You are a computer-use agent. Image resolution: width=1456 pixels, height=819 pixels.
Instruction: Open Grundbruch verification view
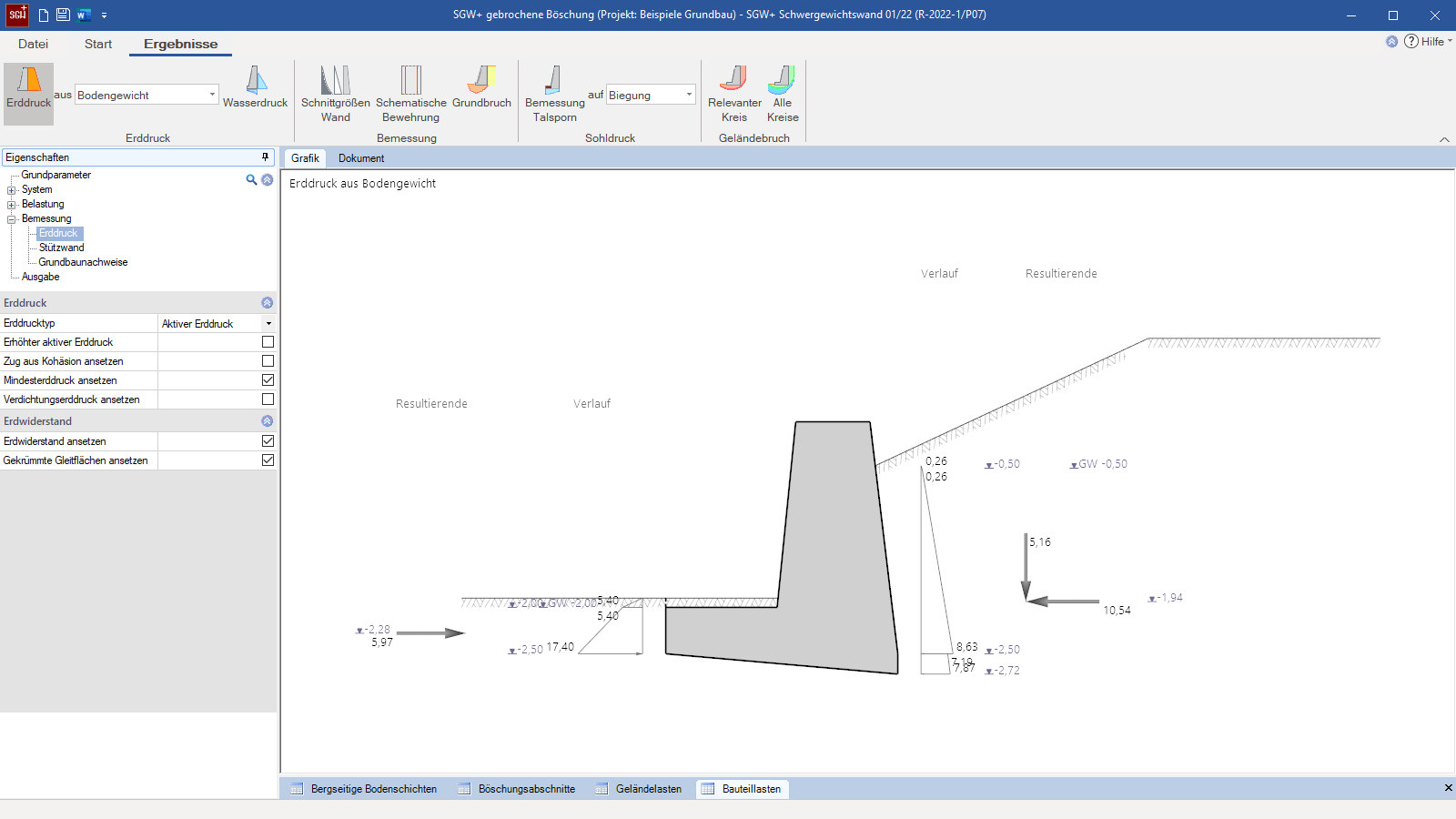tap(481, 87)
